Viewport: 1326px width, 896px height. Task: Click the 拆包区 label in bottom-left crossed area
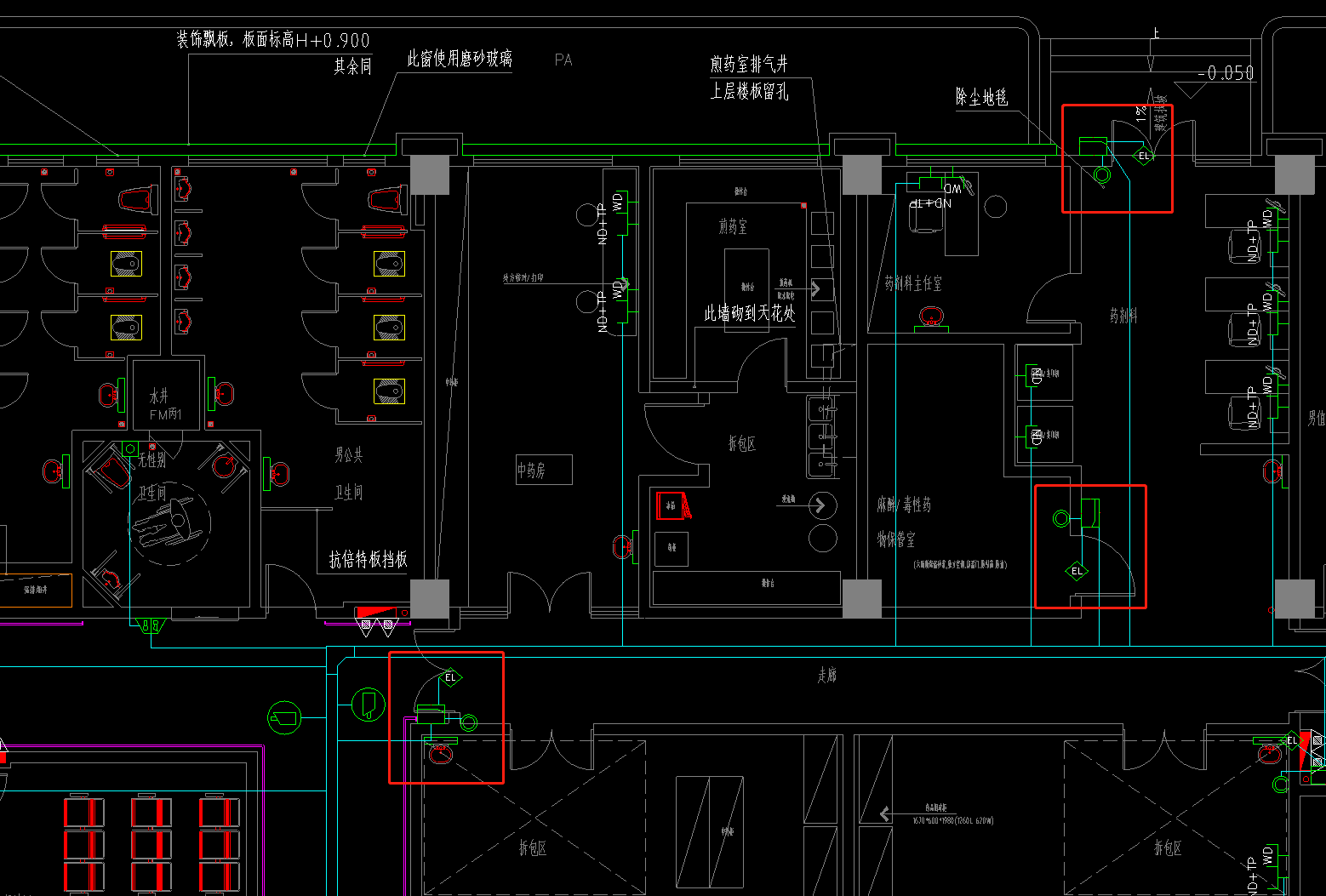pos(533,847)
